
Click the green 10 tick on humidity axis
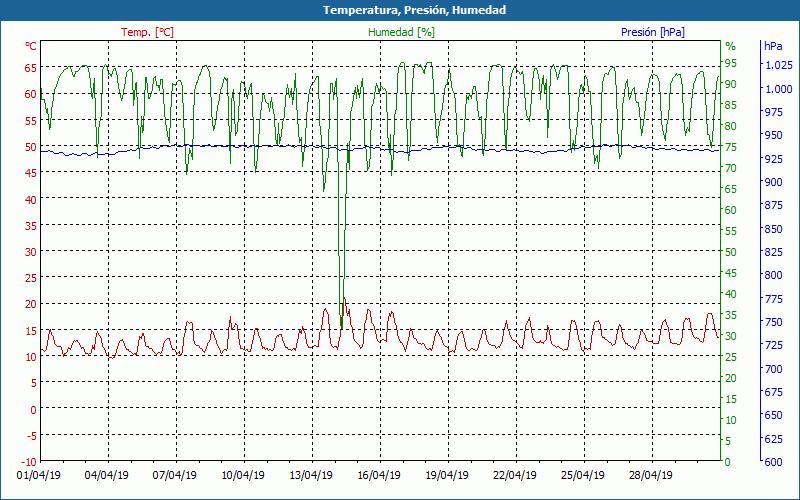(731, 420)
